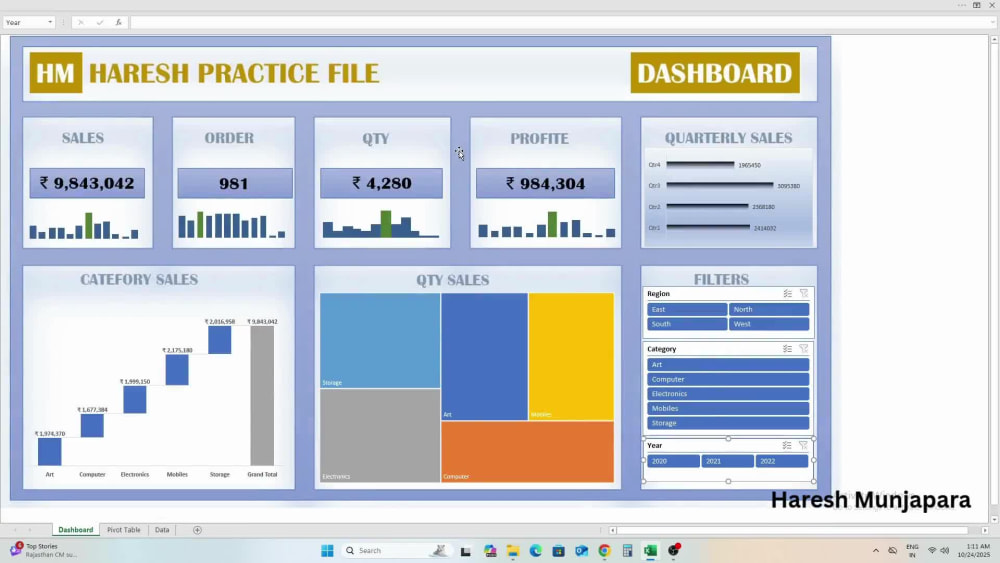This screenshot has width=1000, height=563.
Task: Open the ENG IN language indicator
Action: [913, 551]
